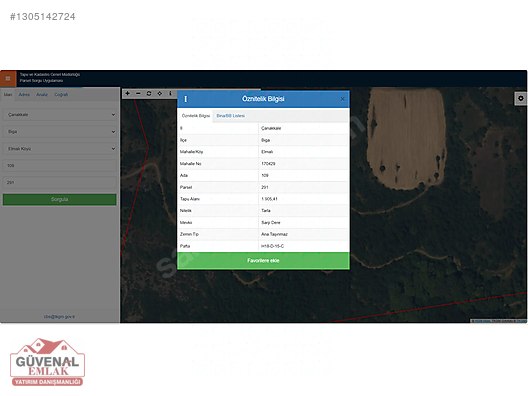This screenshot has height=396, width=528.
Task: Switch to the Coğrafi tab
Action: tap(61, 95)
